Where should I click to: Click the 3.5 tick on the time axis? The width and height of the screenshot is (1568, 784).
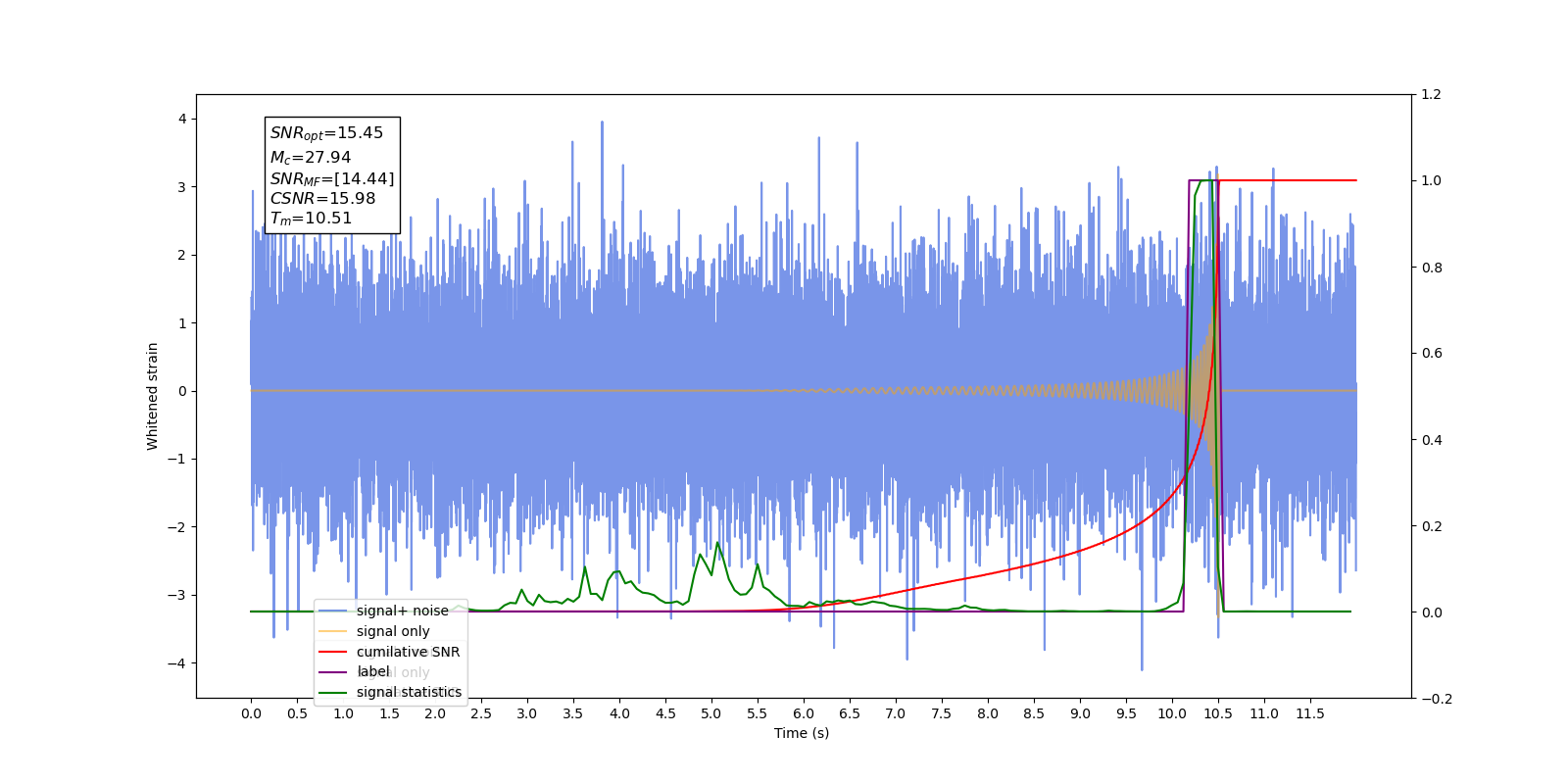coord(573,713)
